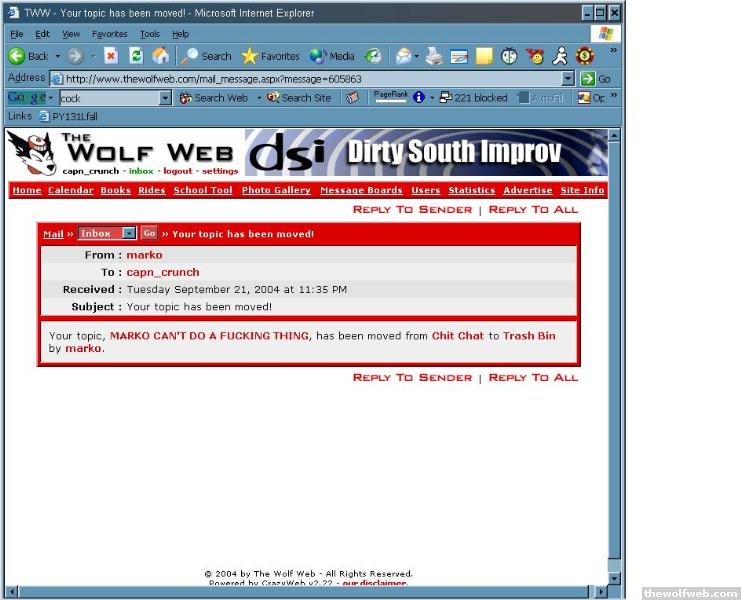The height and width of the screenshot is (600, 741).
Task: Click the Google toolbar logo
Action: coord(27,98)
